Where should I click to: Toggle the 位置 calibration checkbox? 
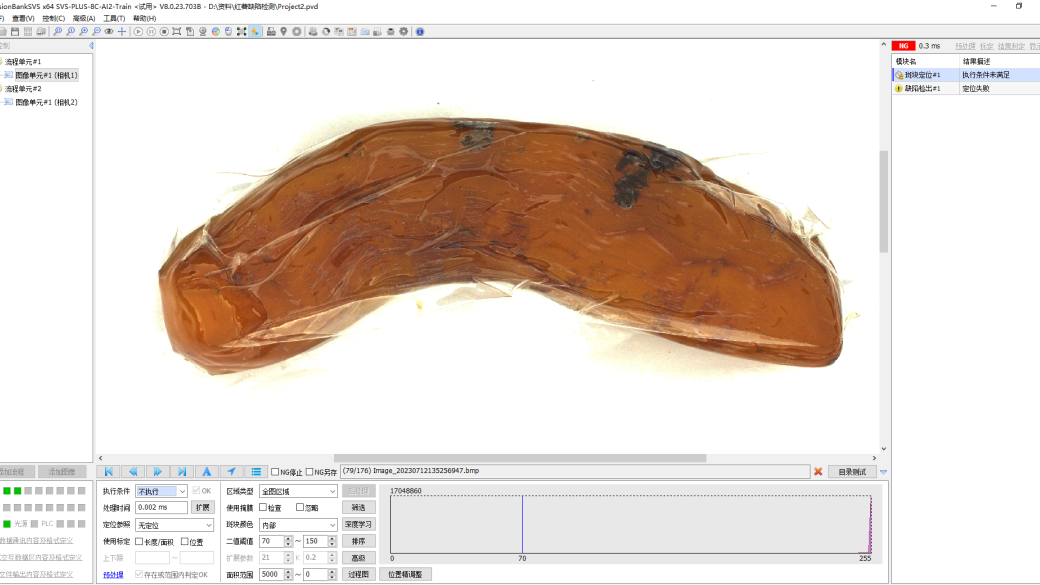point(185,542)
